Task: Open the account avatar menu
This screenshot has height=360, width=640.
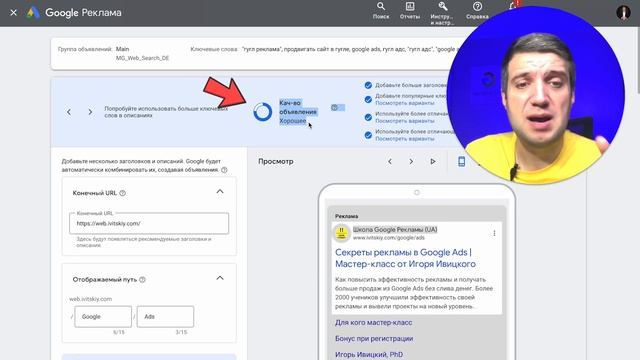Action: (x=623, y=13)
